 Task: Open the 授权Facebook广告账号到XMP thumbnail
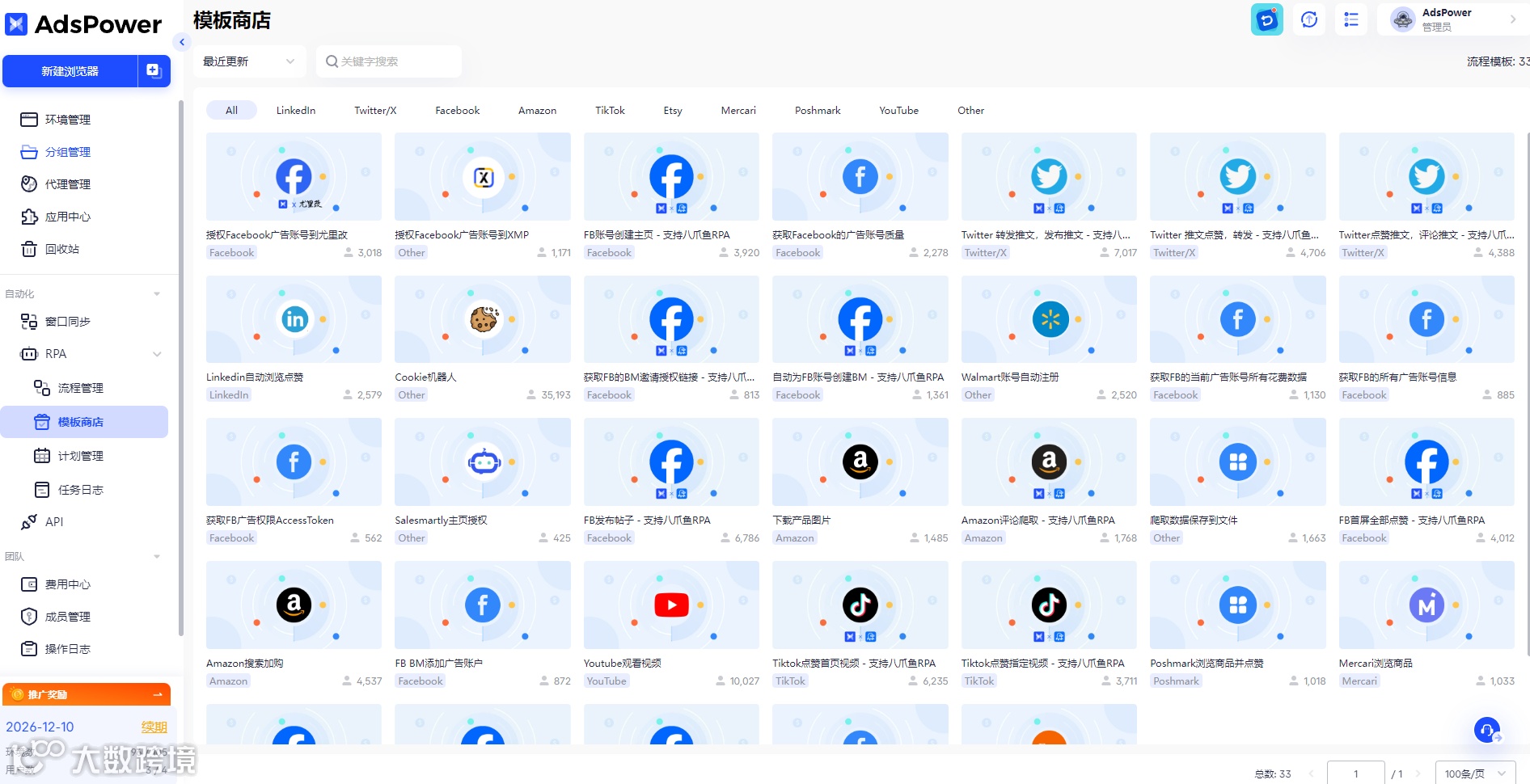[x=483, y=176]
